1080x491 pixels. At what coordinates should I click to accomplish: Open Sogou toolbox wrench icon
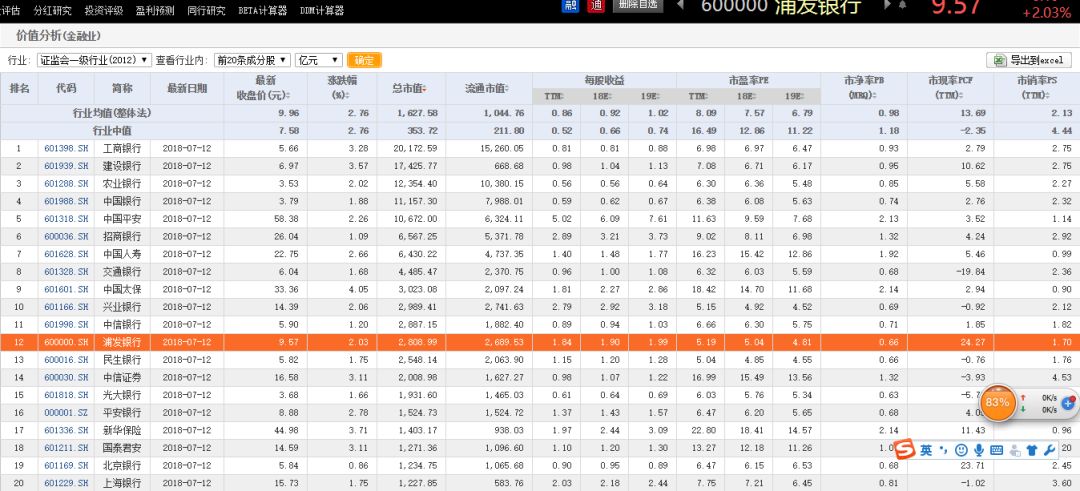tap(1050, 450)
